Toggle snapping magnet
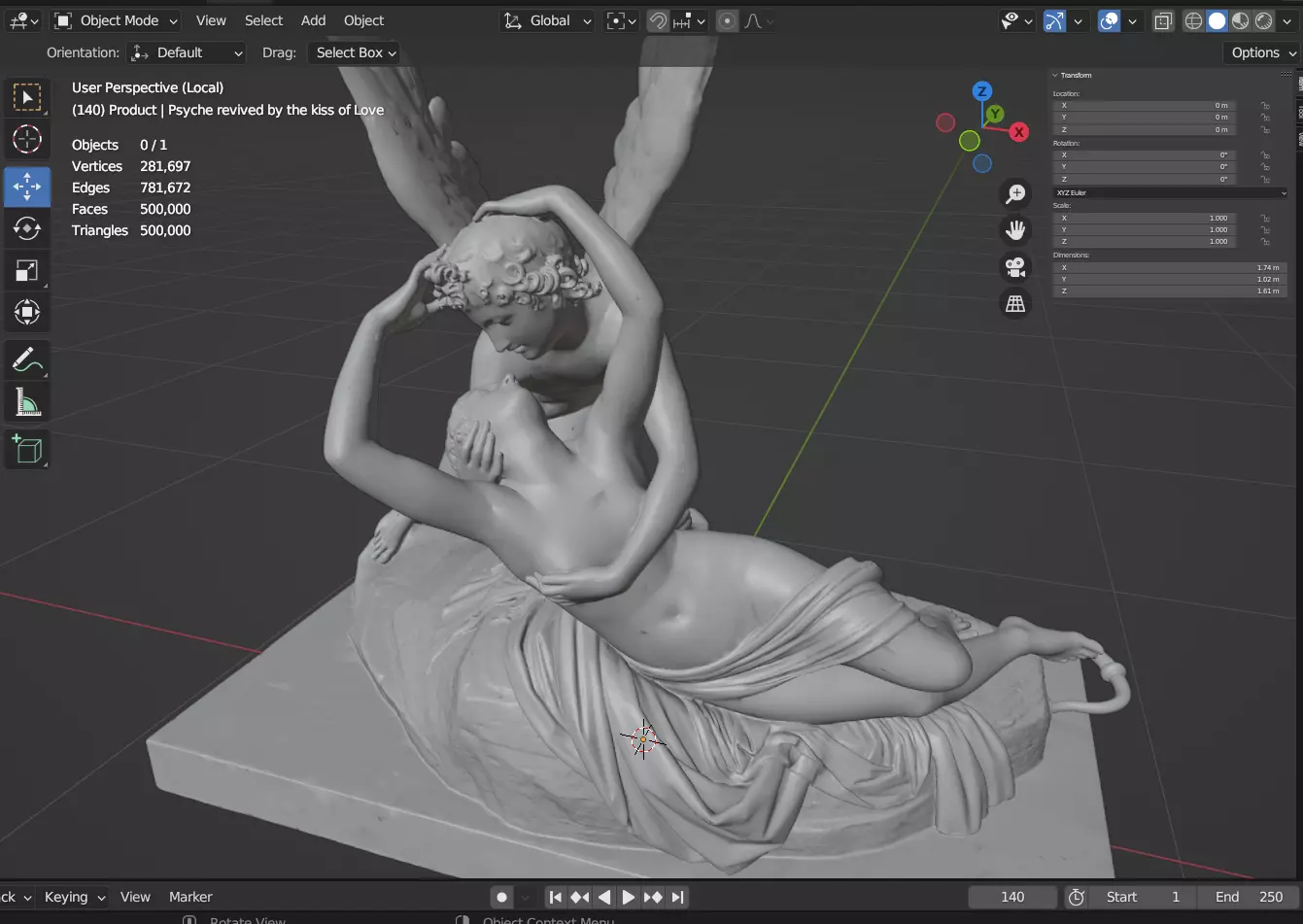1303x924 pixels. point(659,20)
